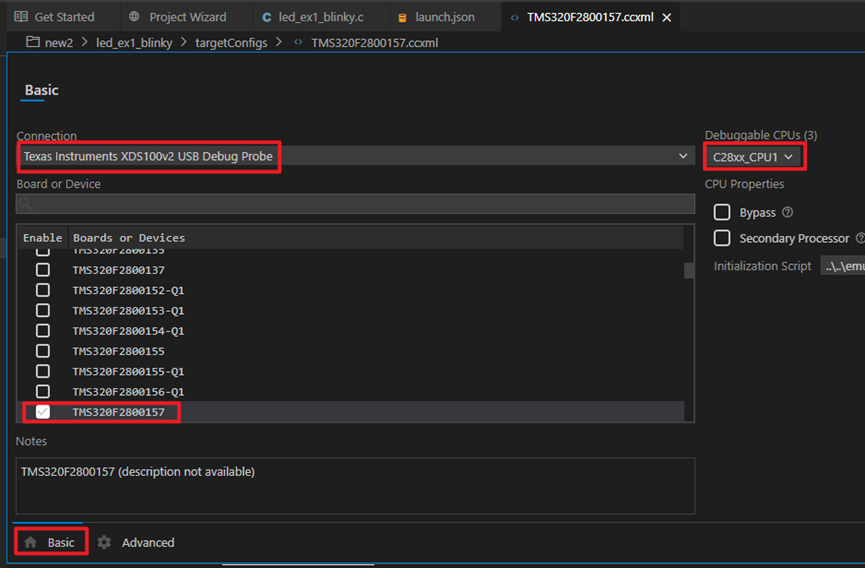The image size is (865, 568).
Task: Expand the Connection dropdown arrow
Action: coord(683,156)
